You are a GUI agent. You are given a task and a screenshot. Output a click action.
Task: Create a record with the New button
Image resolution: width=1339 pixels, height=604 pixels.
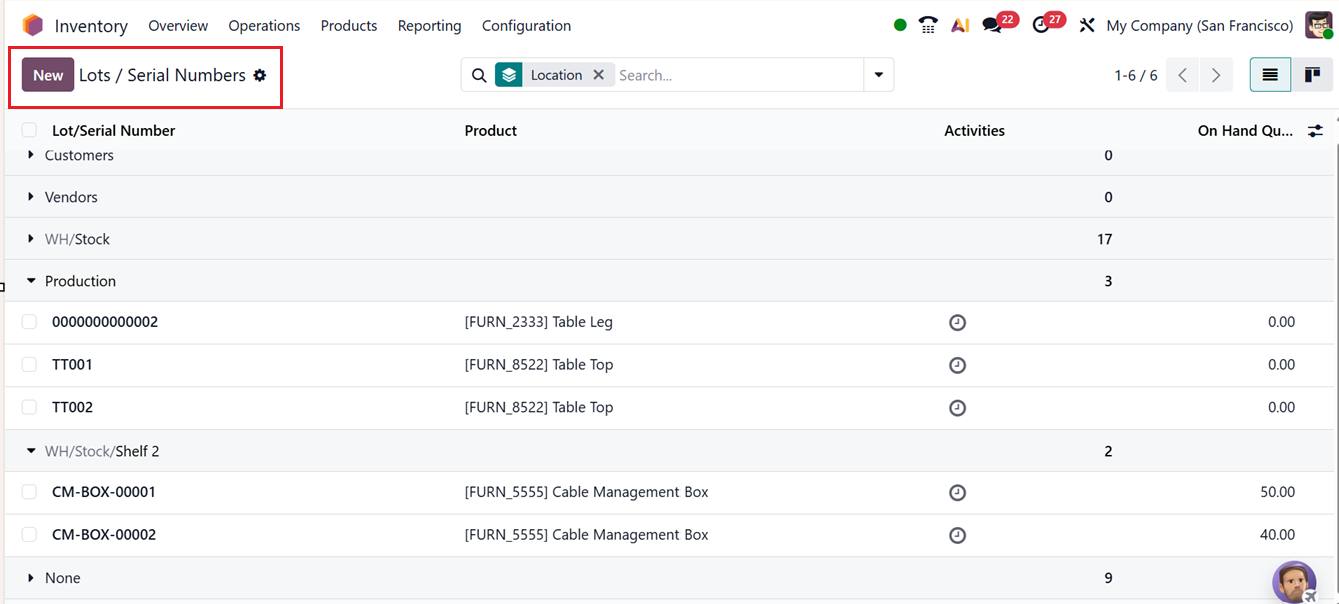click(x=46, y=74)
